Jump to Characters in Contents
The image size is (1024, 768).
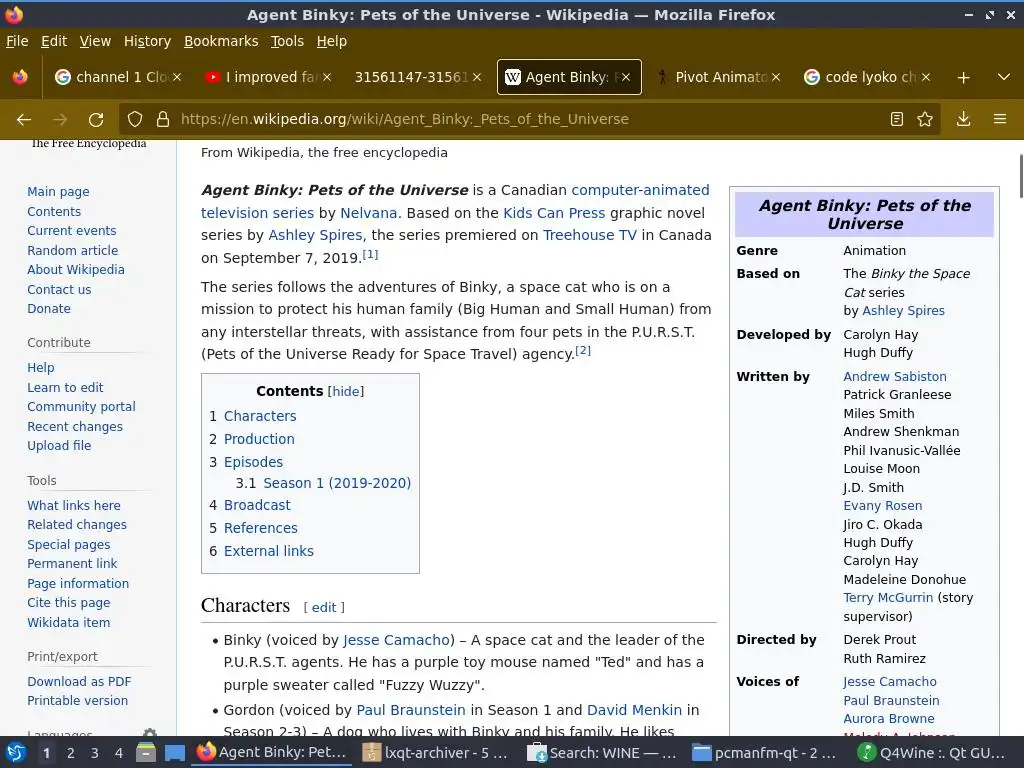click(260, 416)
